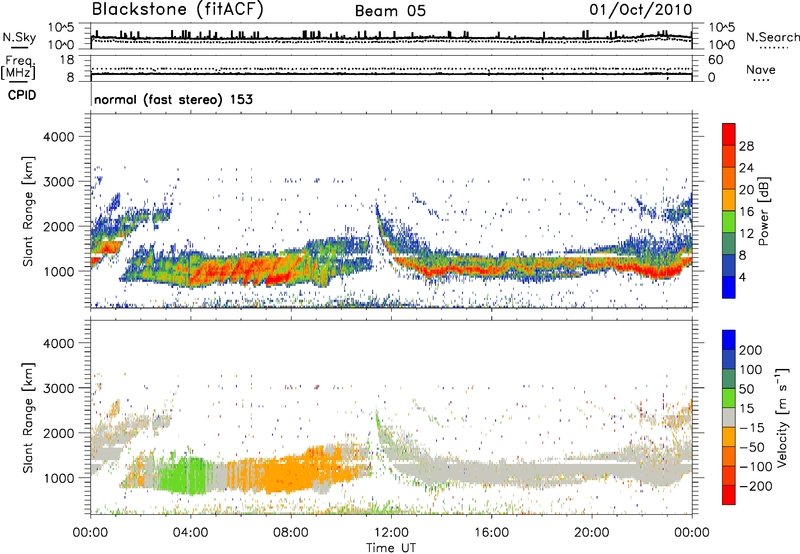The height and width of the screenshot is (554, 800).
Task: Click the '60' tick on Nave scale
Action: (x=715, y=60)
